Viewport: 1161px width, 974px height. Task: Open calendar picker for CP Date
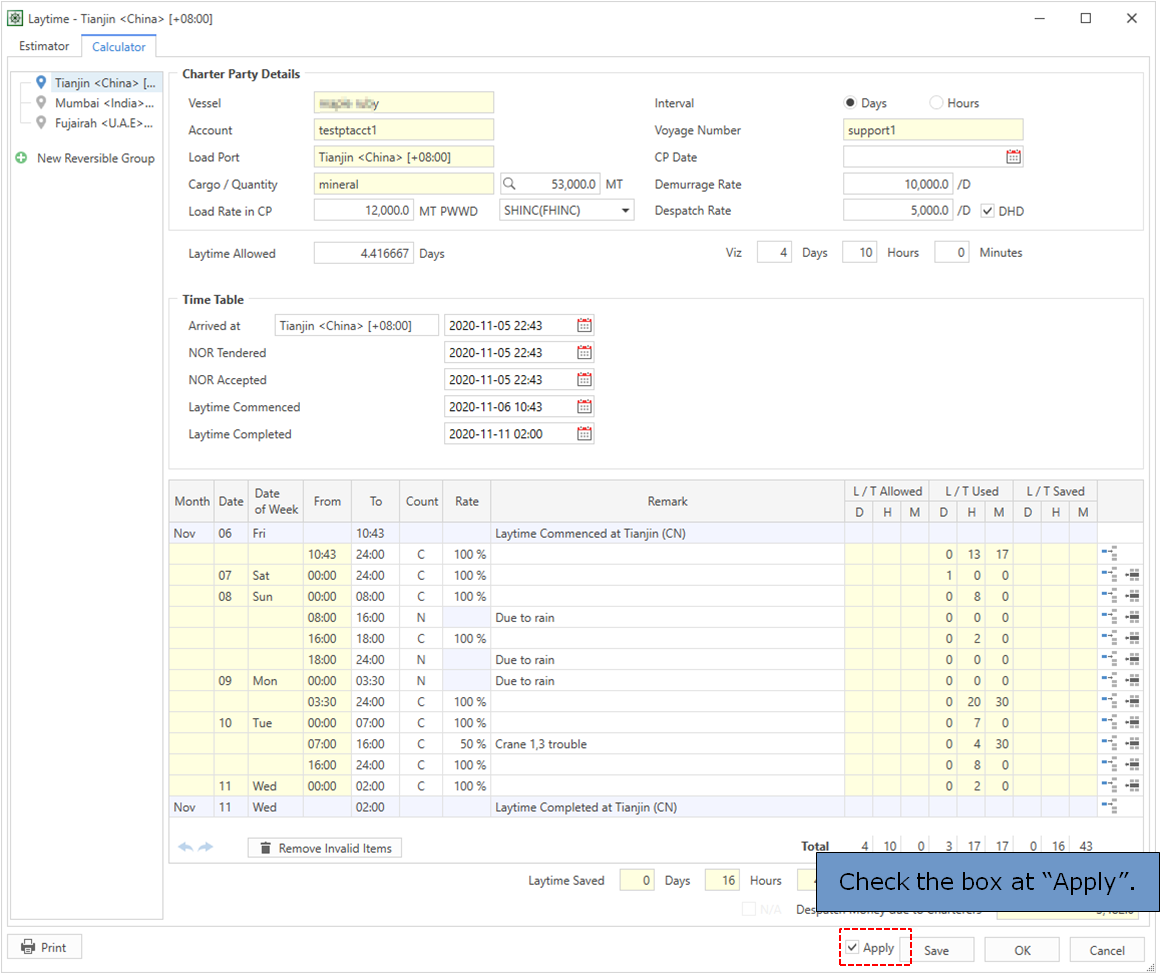click(1013, 157)
